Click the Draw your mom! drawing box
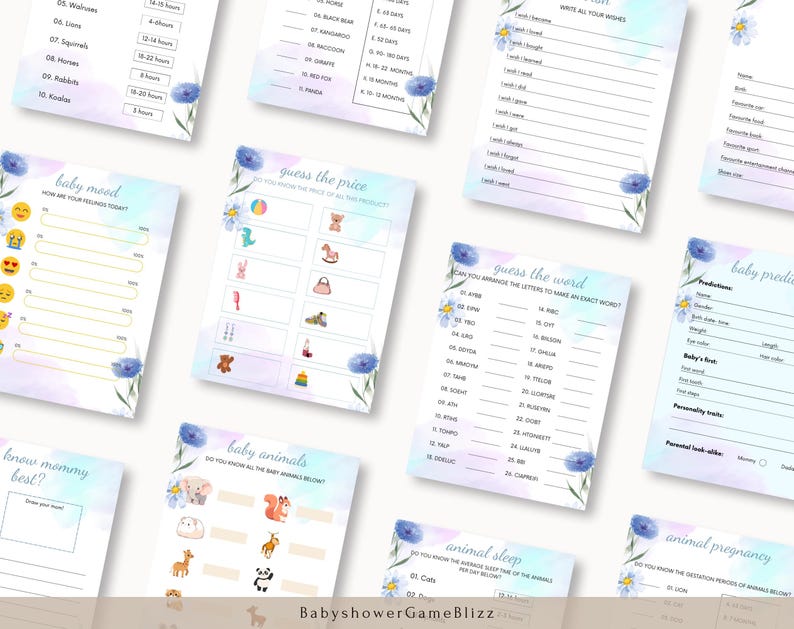Screen dimensions: 794x629 (x=42, y=522)
